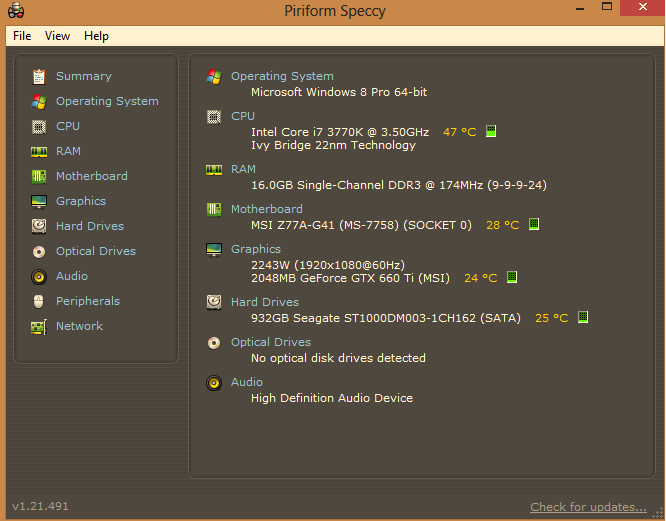
Task: Click the Windows flag icon in summary panel
Action: pos(214,77)
